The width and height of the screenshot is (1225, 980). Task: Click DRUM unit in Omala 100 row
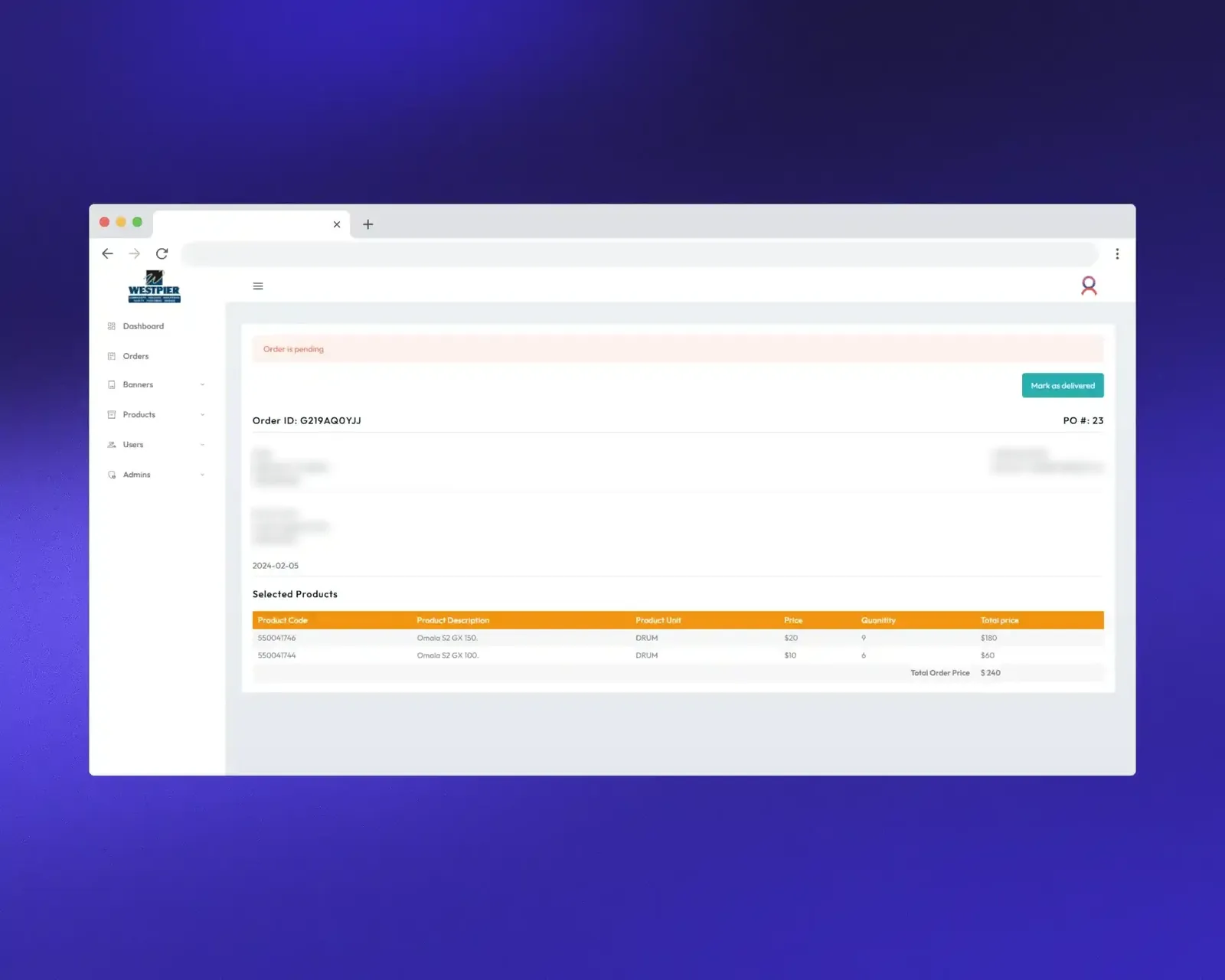click(646, 655)
